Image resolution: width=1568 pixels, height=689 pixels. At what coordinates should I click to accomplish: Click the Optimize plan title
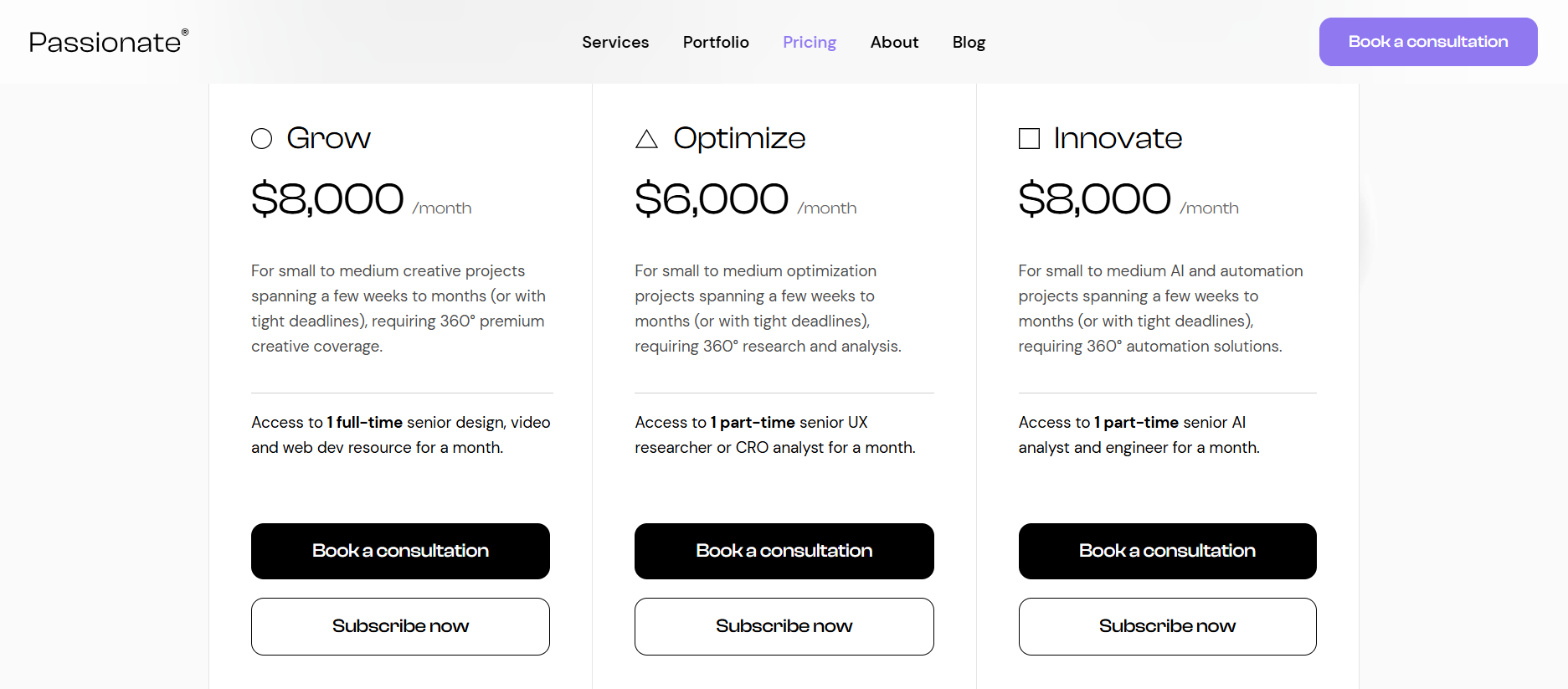coord(739,138)
